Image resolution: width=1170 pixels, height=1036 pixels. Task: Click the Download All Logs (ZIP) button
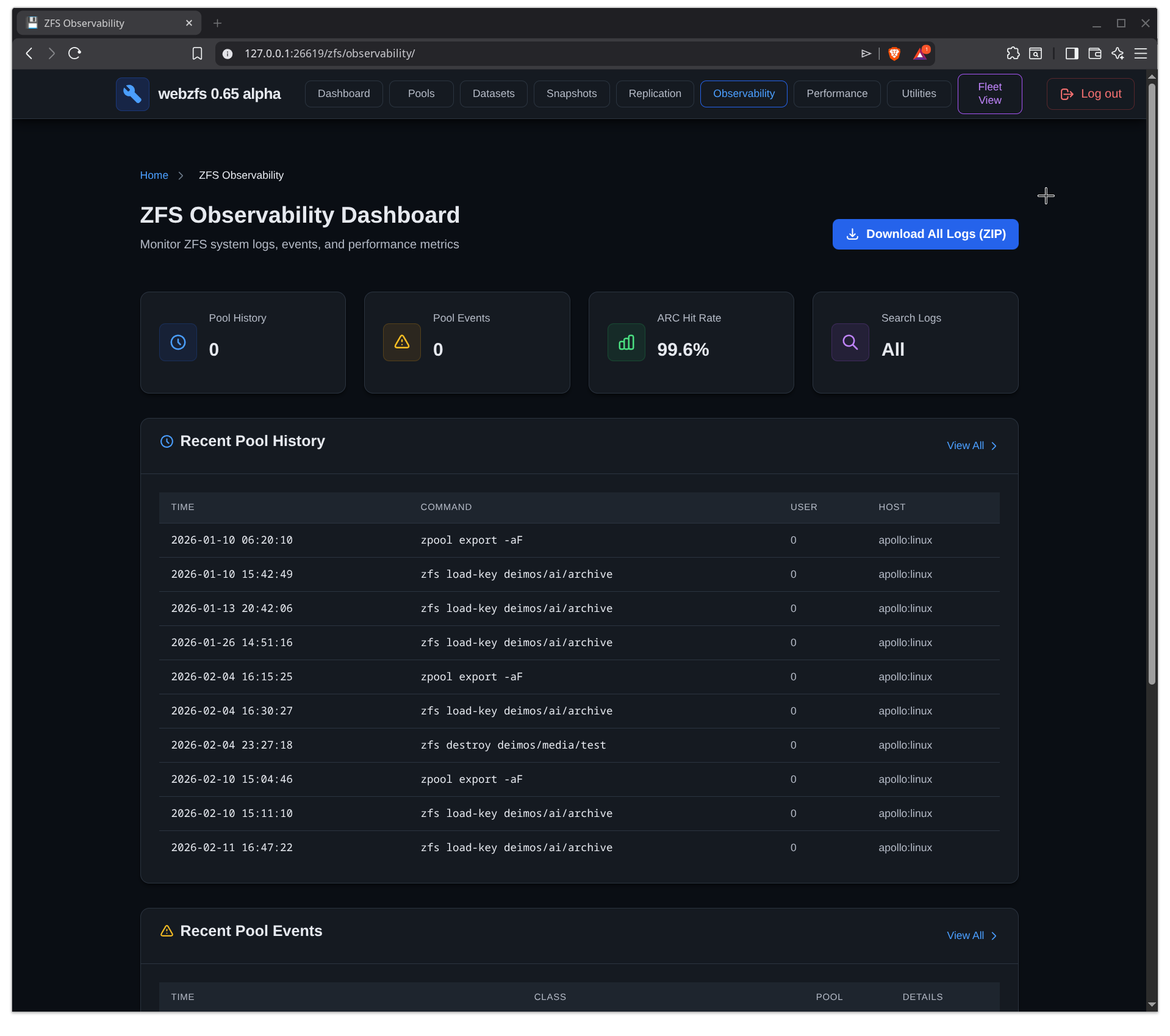pyautogui.click(x=925, y=234)
